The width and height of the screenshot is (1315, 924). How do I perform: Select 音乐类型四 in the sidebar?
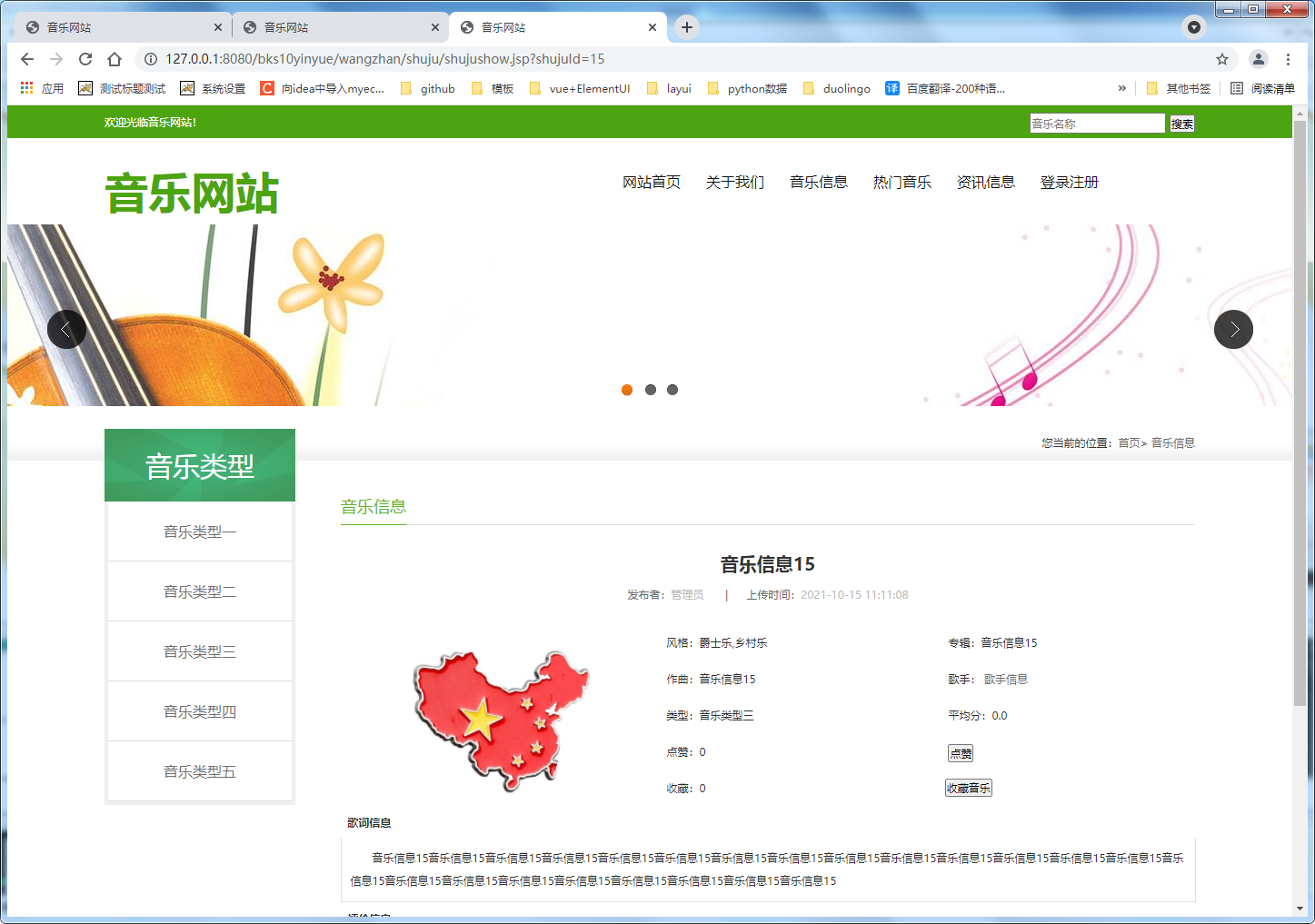tap(200, 711)
